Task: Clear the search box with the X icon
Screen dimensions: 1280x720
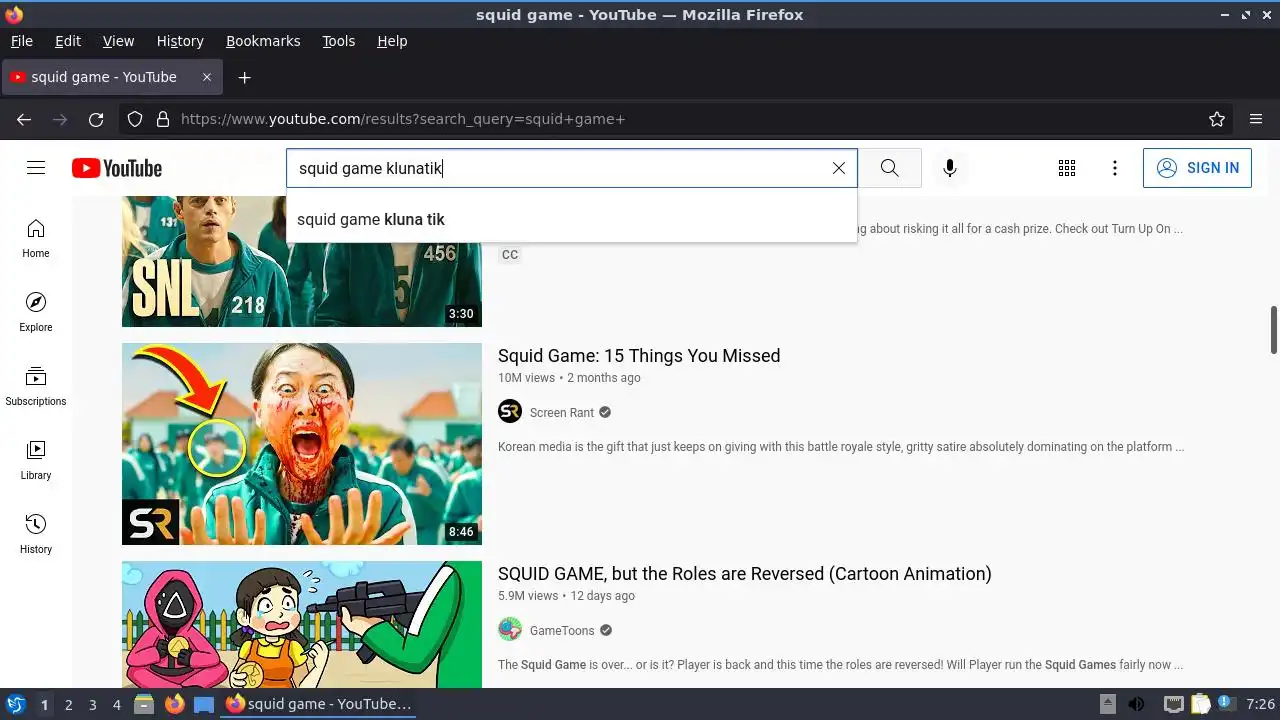Action: click(839, 168)
